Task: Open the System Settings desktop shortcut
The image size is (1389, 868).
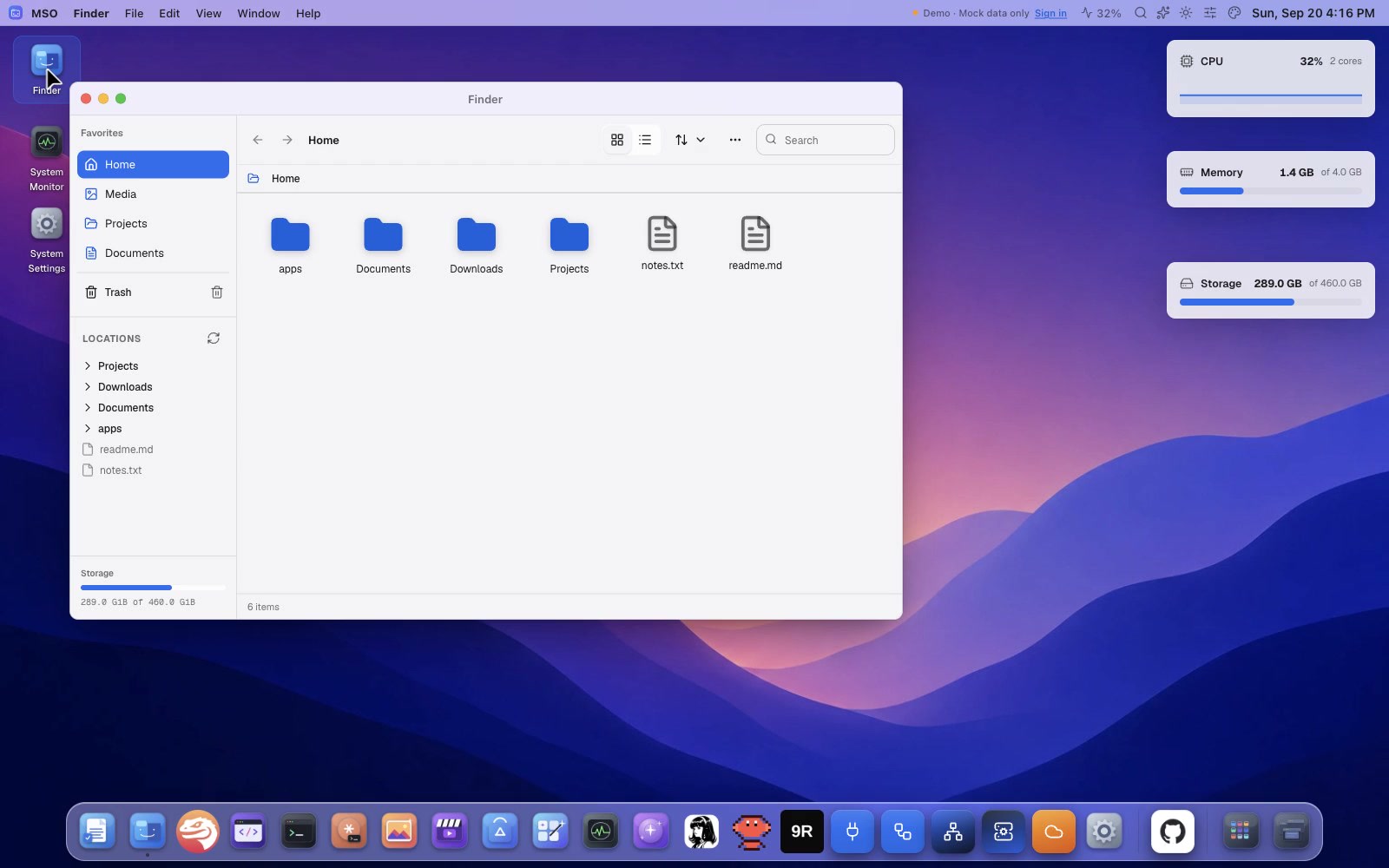Action: [47, 241]
